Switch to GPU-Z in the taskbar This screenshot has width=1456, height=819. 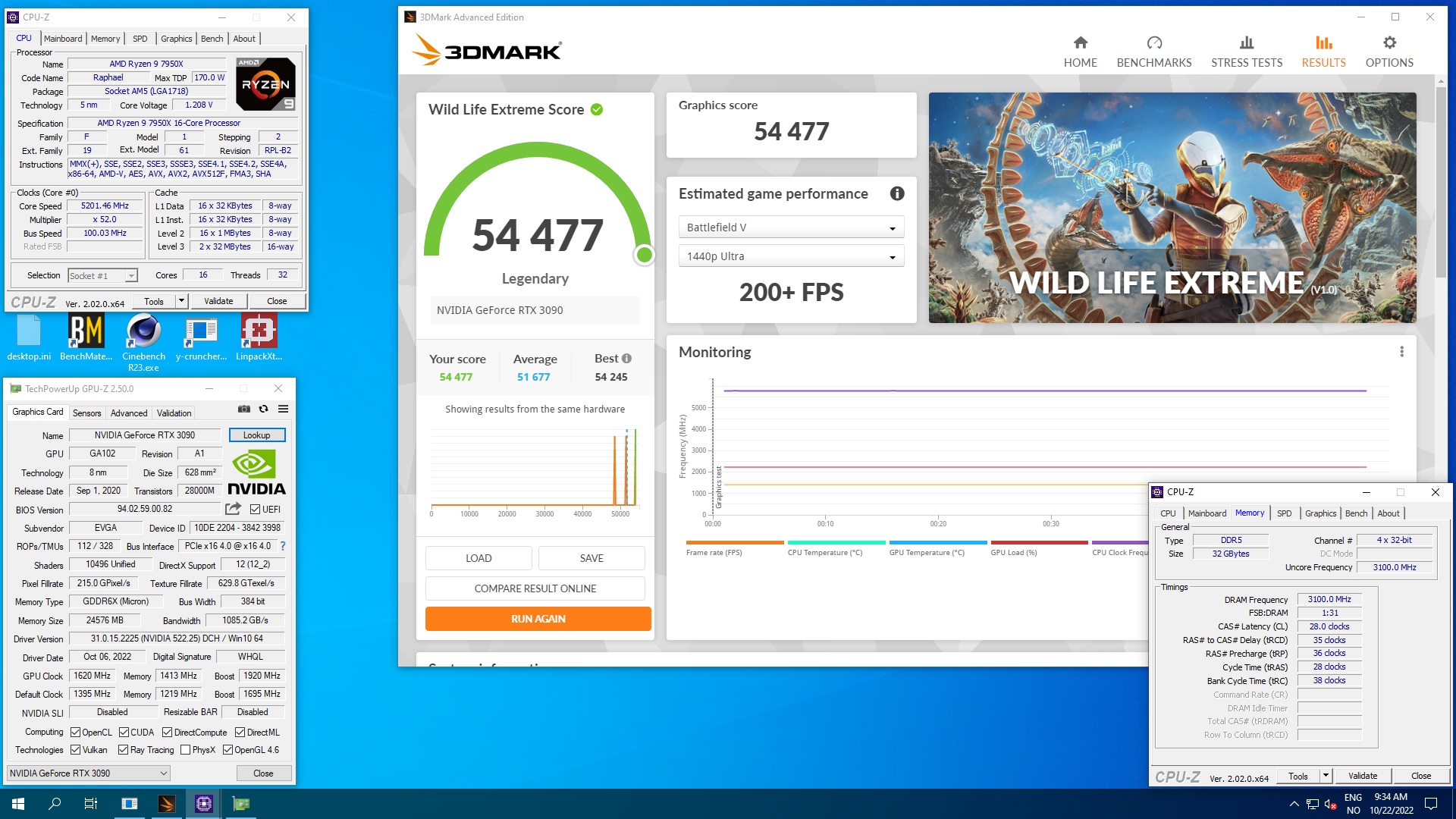coord(241,804)
